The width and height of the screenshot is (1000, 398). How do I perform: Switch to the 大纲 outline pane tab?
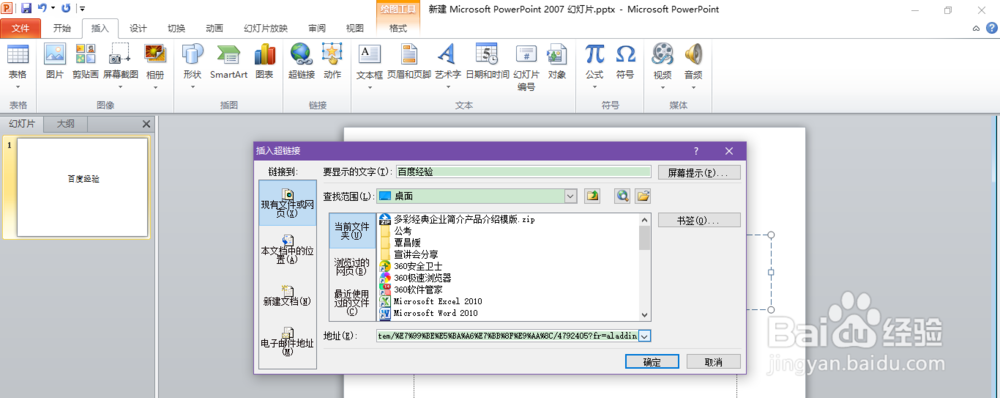[x=66, y=124]
